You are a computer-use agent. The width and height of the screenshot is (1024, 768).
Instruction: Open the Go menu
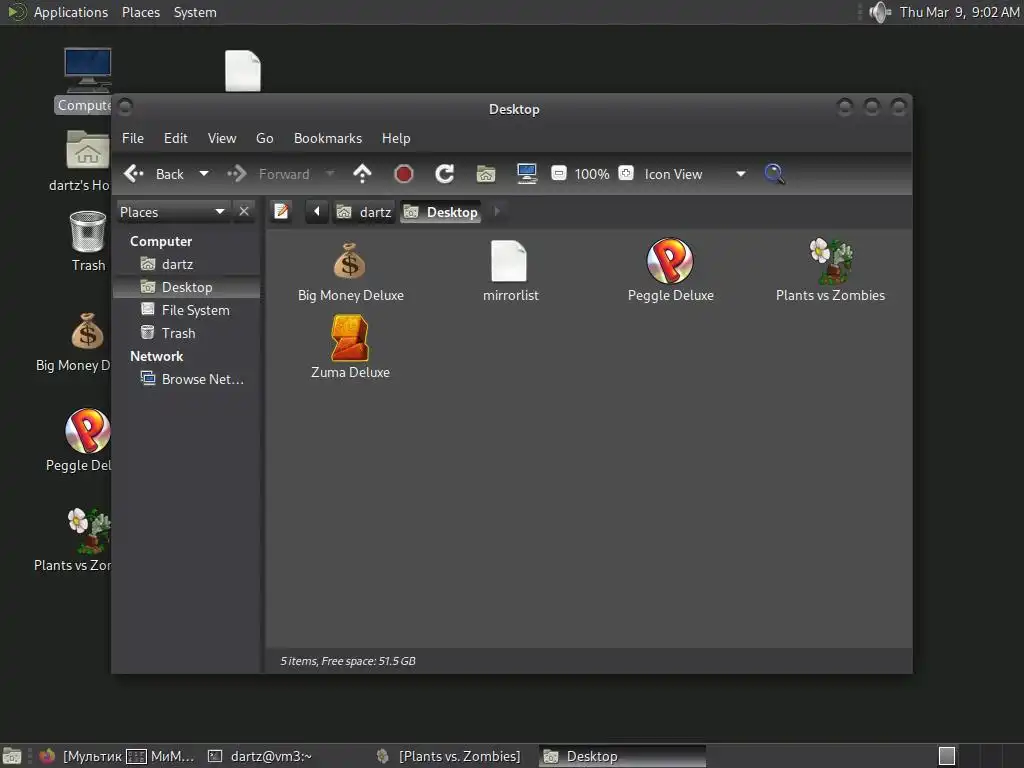point(264,138)
